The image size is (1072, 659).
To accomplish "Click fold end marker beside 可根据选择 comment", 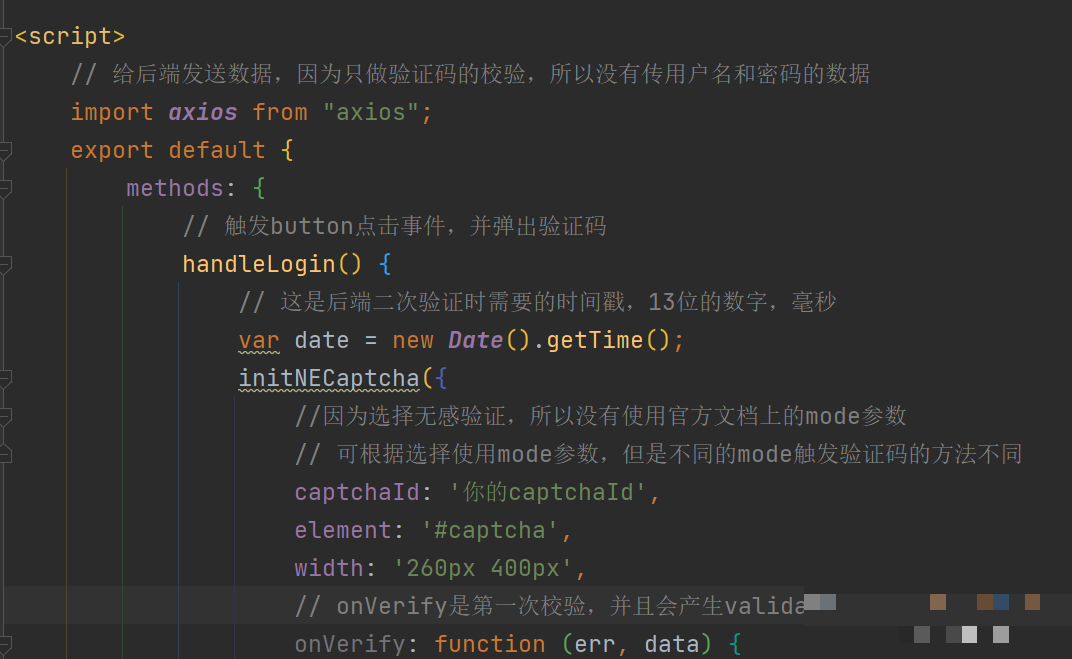I will [x=6, y=455].
